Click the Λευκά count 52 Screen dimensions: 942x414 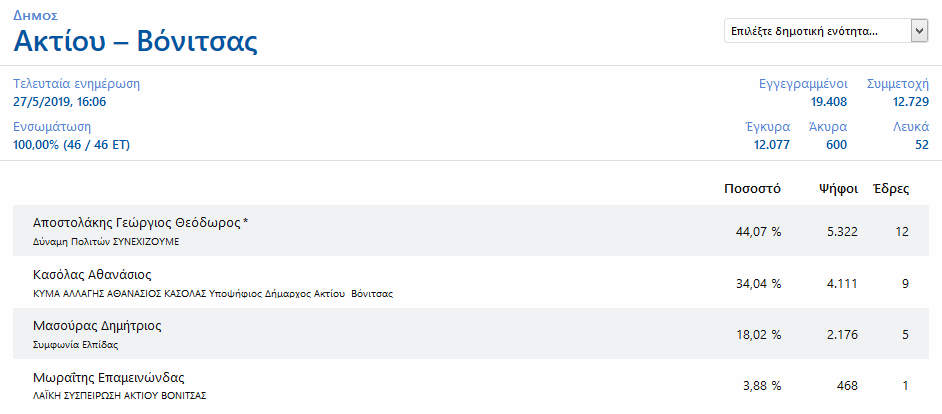pos(922,144)
